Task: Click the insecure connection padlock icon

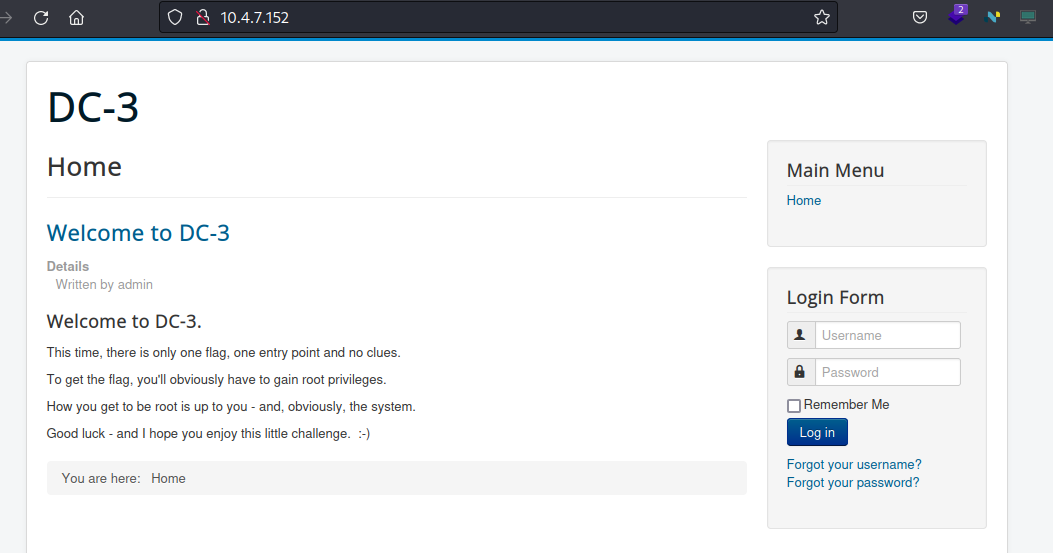Action: 203,17
